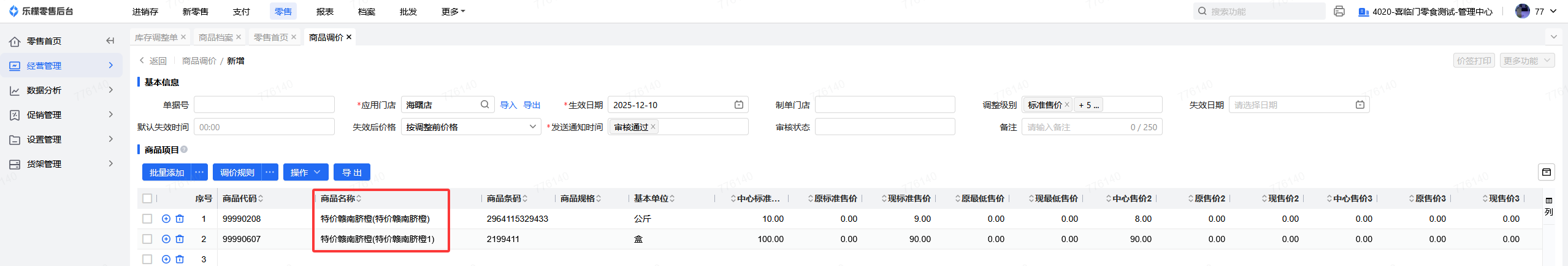Click the help icon beside 商品项目
The image size is (1568, 266).
(x=184, y=149)
